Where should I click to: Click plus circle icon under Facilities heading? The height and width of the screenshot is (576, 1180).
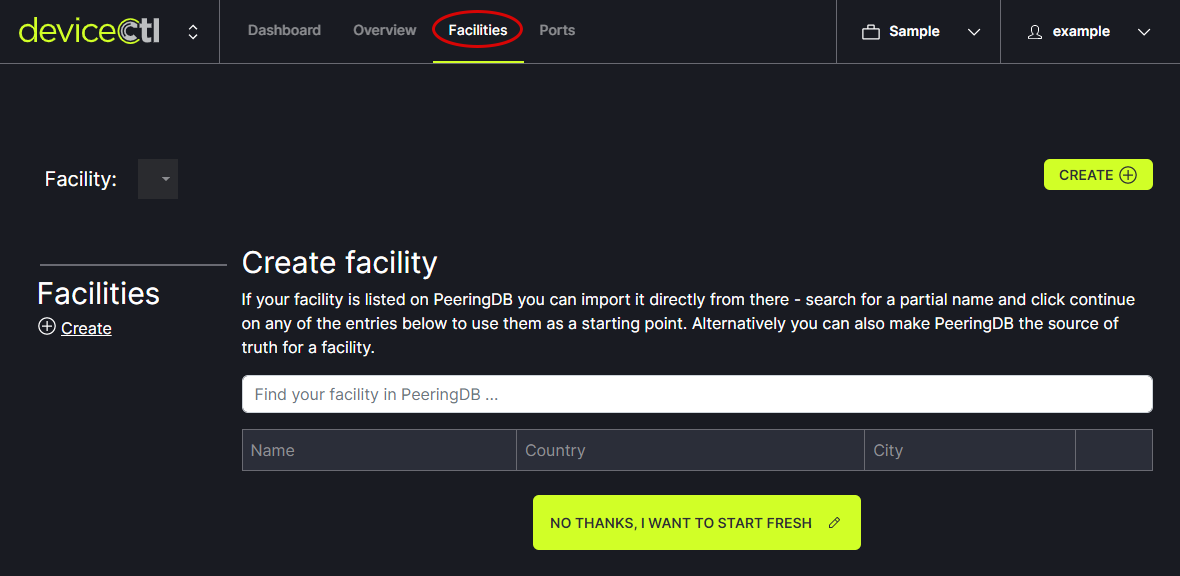tap(46, 326)
